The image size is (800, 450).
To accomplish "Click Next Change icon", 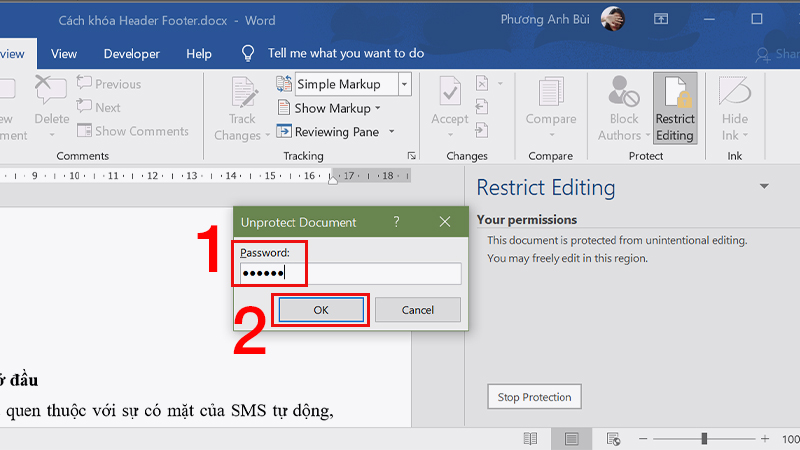I will (x=482, y=130).
